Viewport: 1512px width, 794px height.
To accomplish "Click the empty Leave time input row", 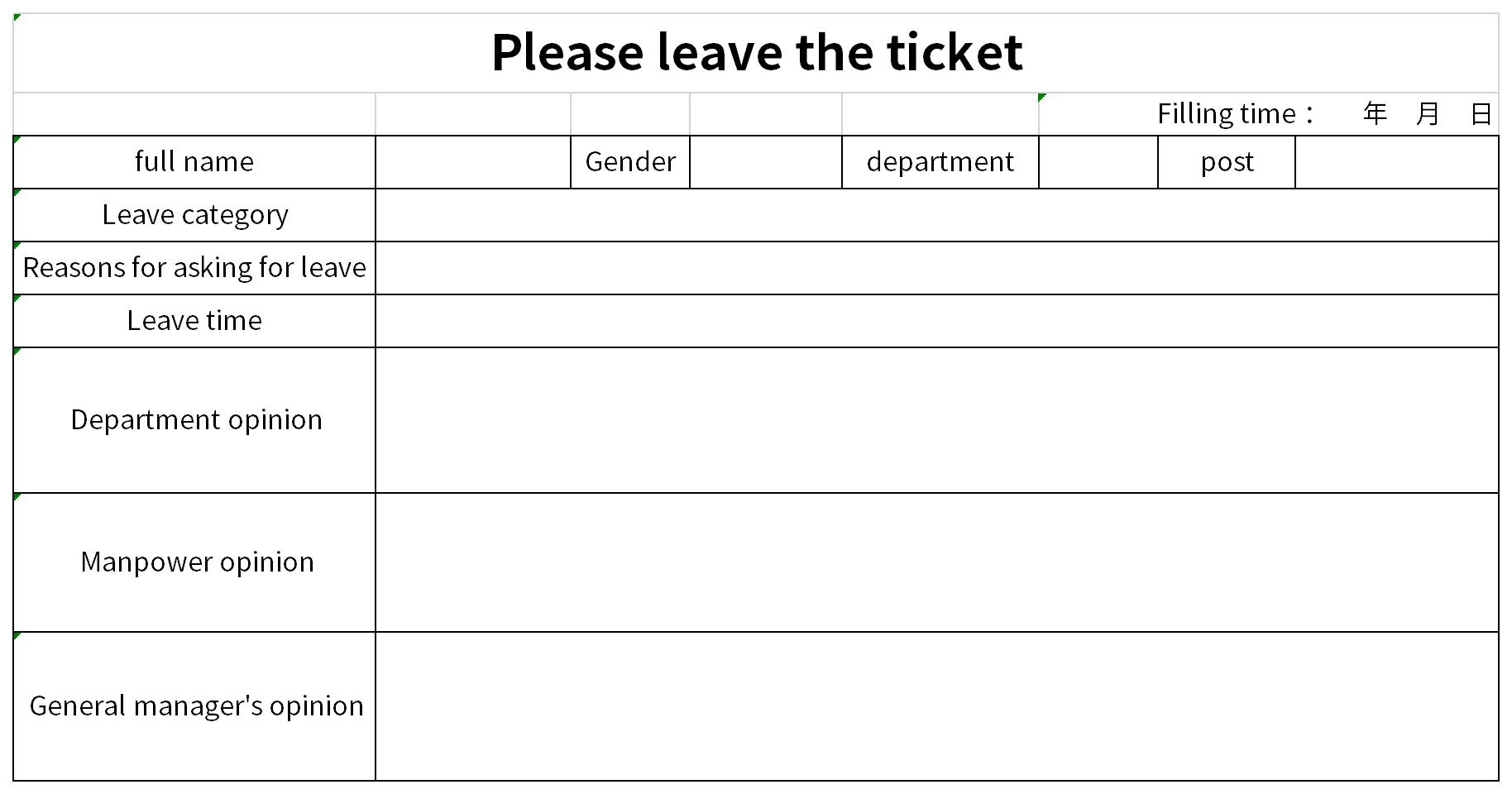I will tap(937, 321).
